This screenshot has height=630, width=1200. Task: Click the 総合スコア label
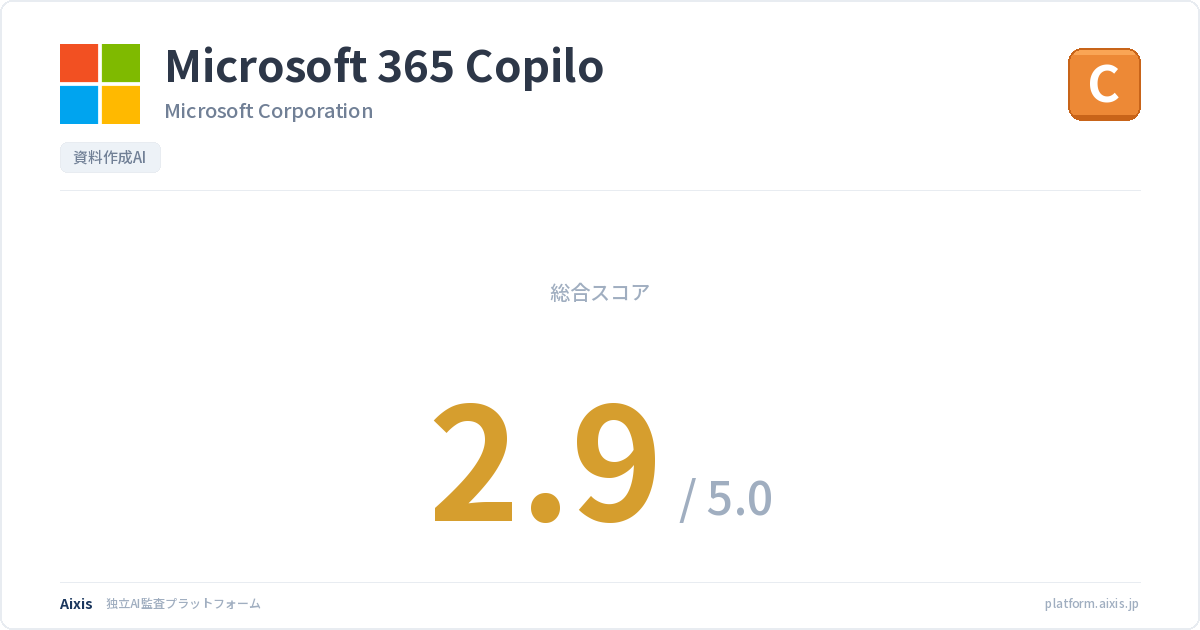pos(600,293)
